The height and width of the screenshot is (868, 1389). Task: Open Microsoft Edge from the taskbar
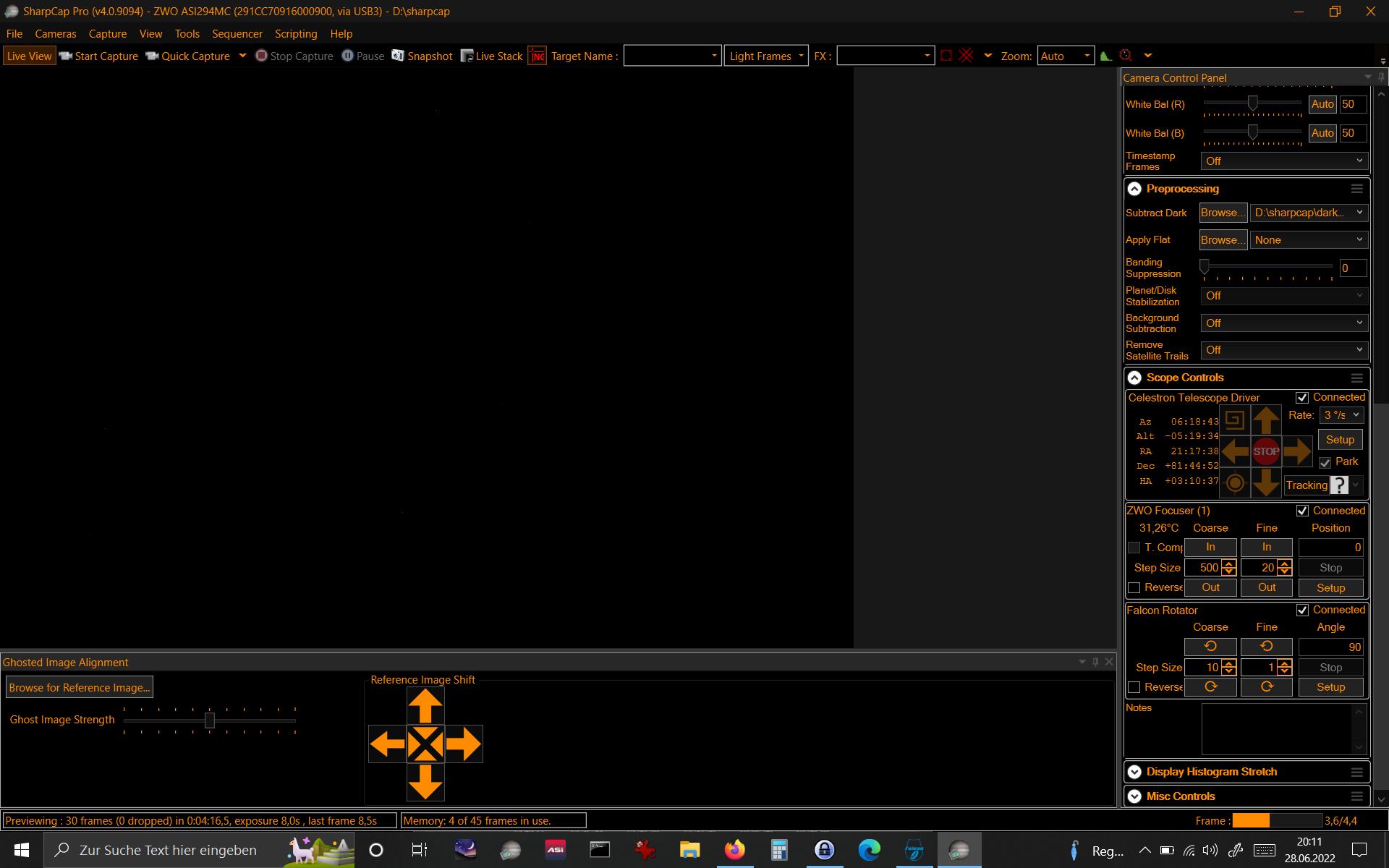click(869, 850)
